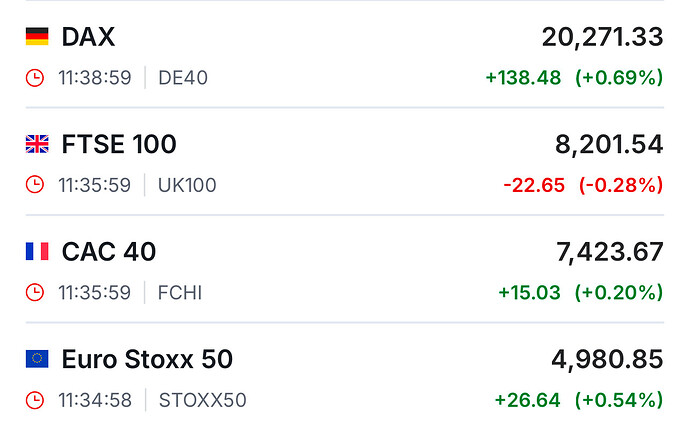
Task: Click the German flag icon beside DAX
Action: point(37,37)
